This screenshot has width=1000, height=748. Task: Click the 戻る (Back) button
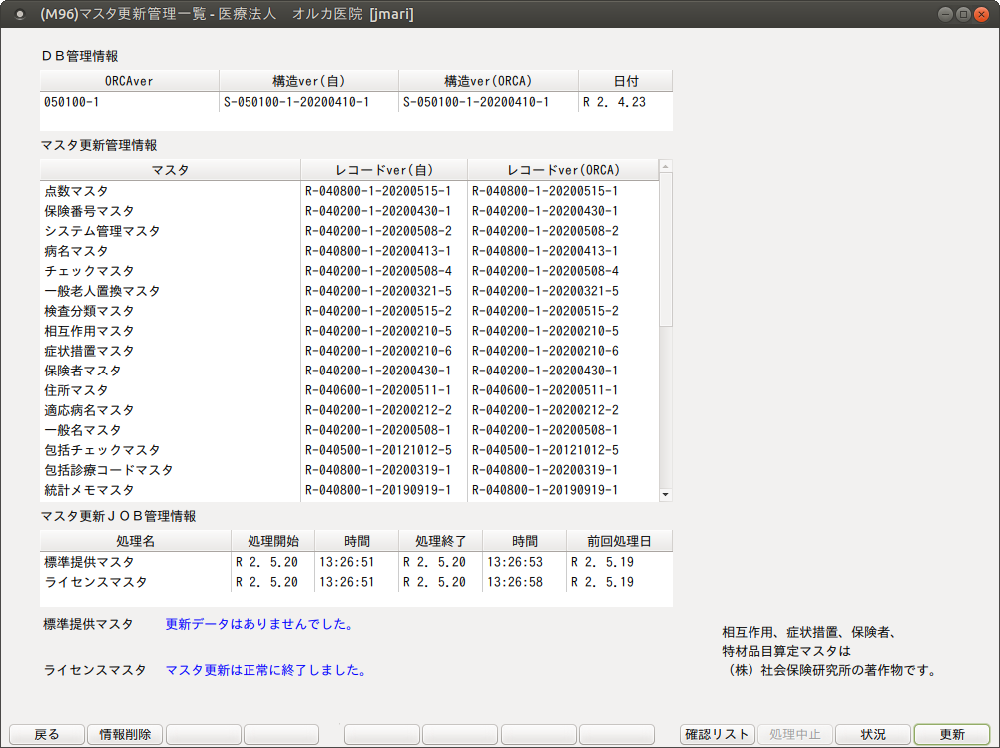pos(47,734)
